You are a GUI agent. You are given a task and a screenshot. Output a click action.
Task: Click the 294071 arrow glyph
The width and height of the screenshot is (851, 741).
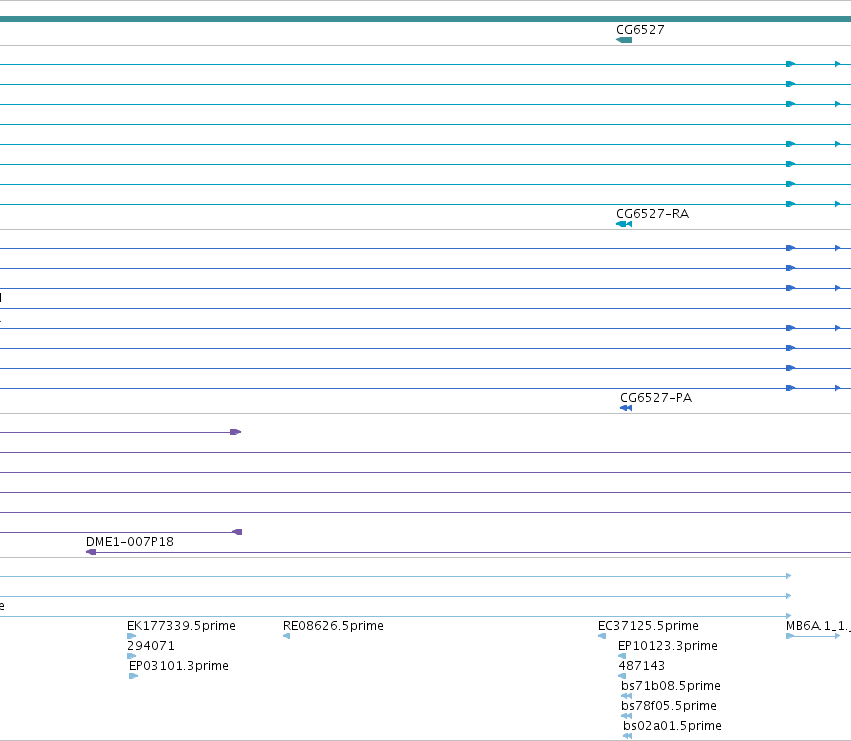coord(131,656)
